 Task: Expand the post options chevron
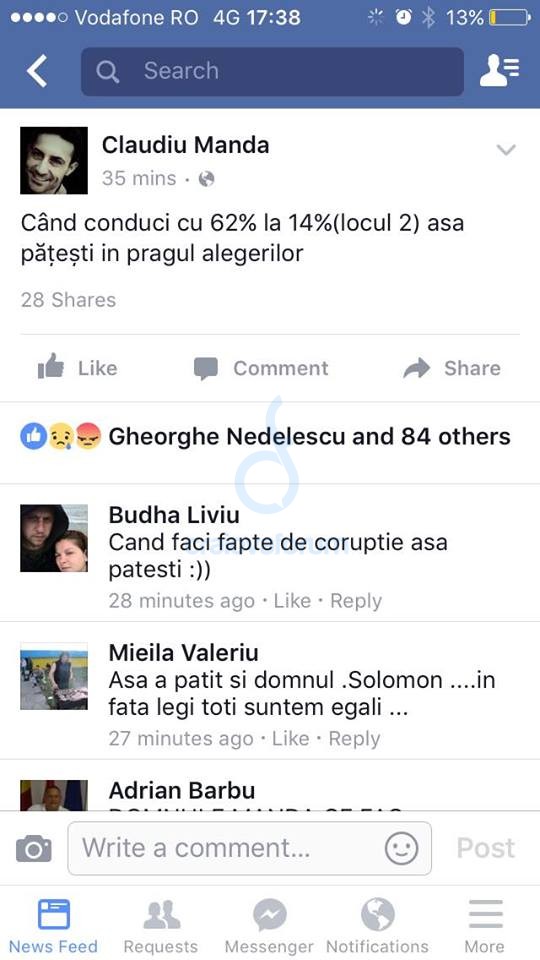click(x=506, y=150)
